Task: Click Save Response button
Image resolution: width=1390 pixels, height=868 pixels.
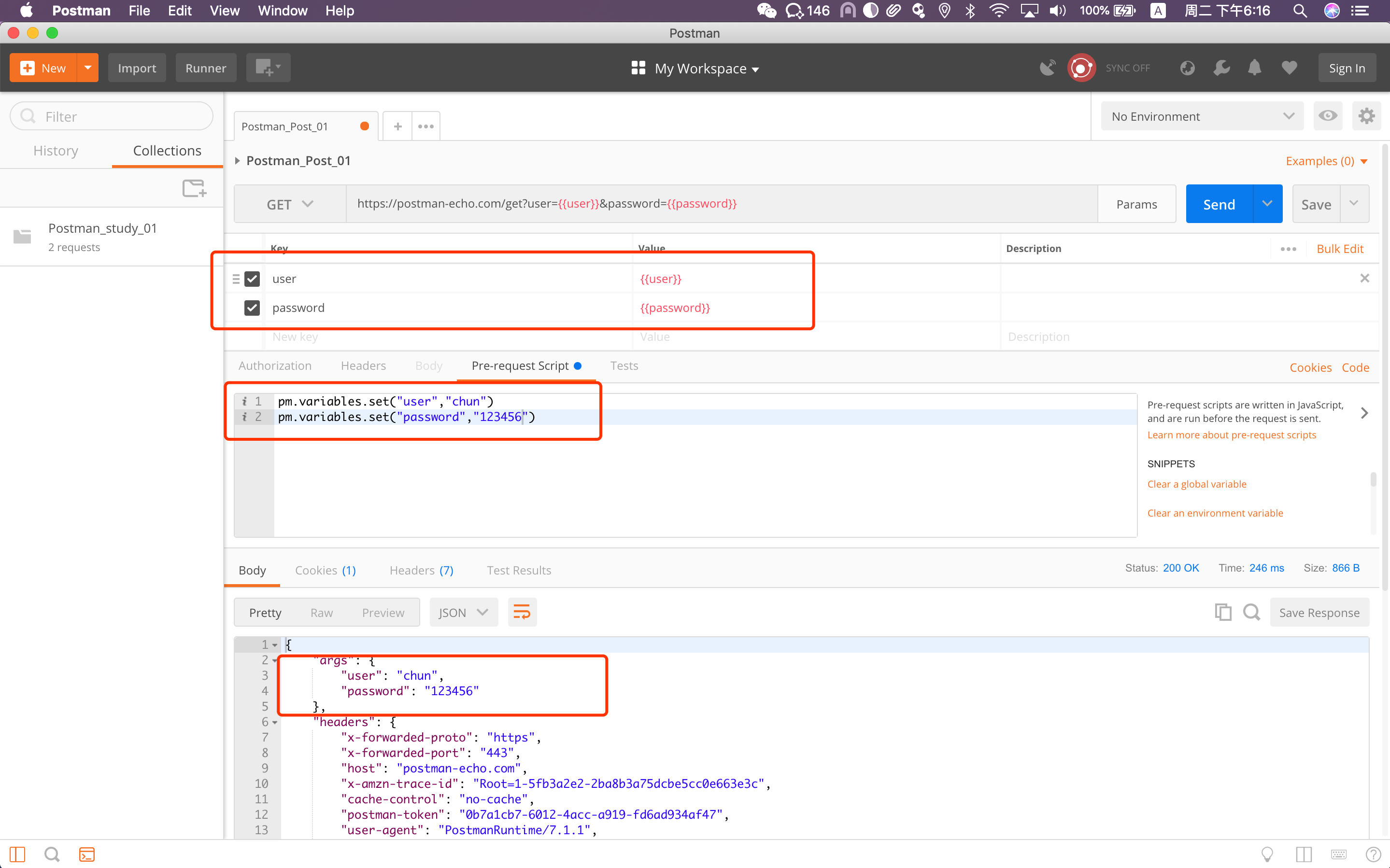Action: pyautogui.click(x=1319, y=613)
